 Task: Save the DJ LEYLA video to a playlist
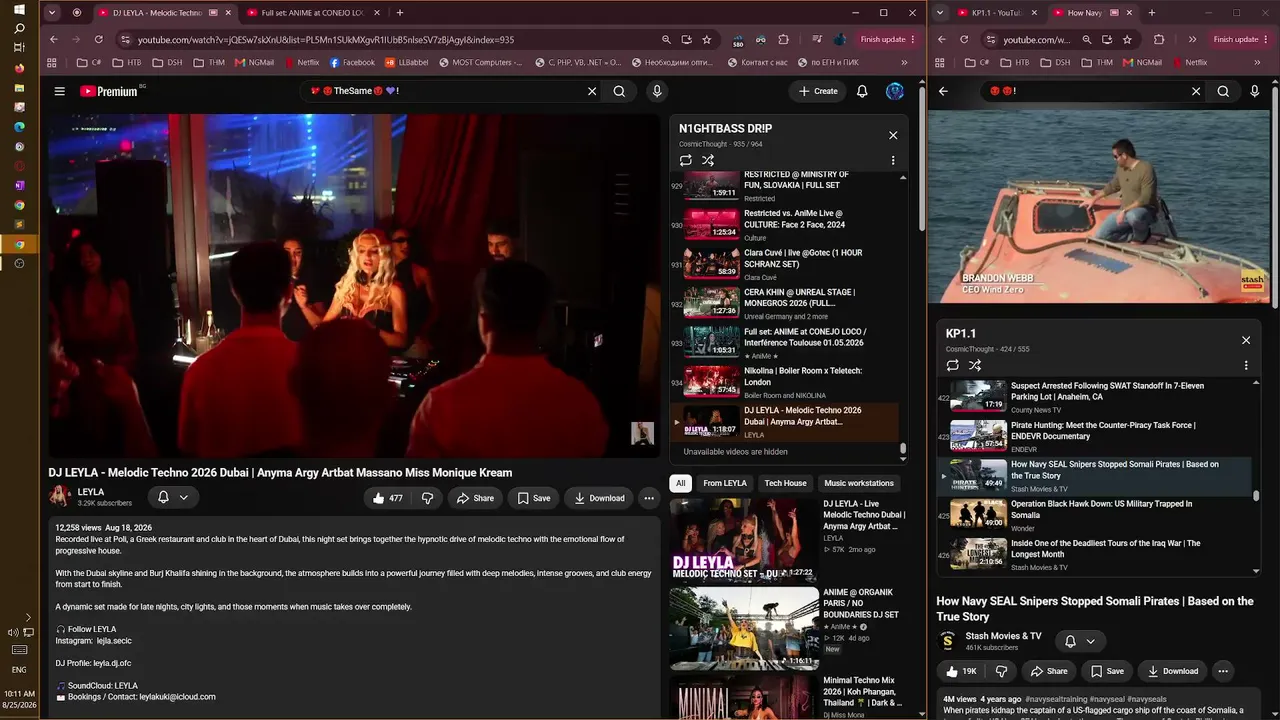point(533,498)
